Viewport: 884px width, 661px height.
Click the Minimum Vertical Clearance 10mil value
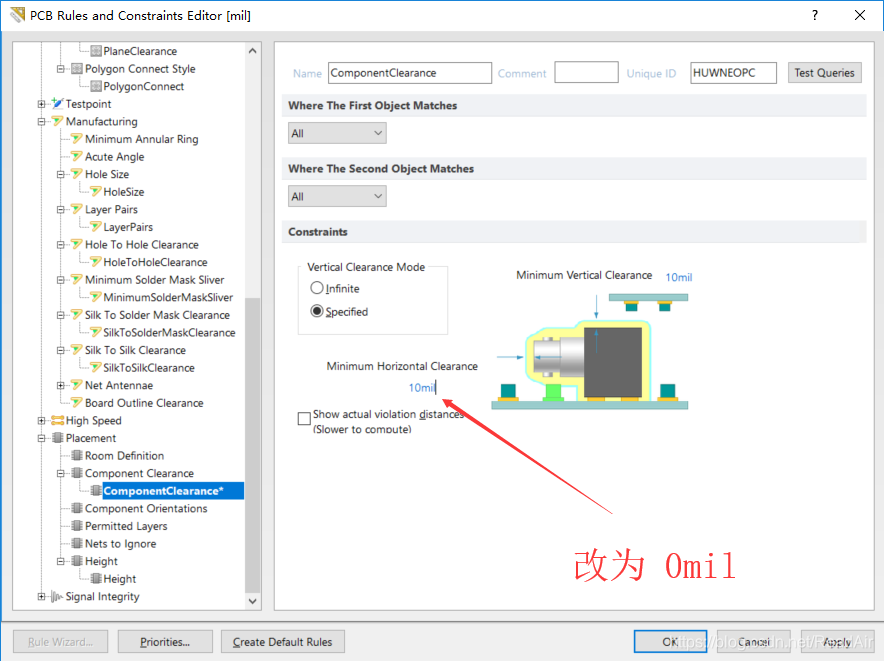(679, 277)
